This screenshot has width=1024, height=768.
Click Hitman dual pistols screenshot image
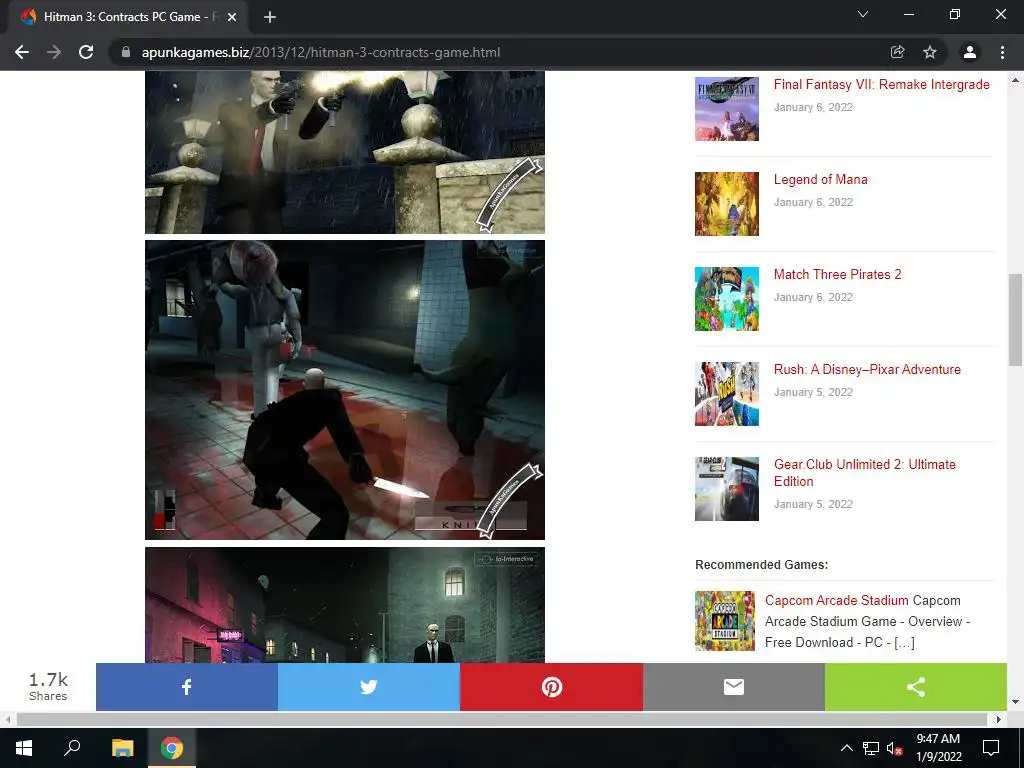tap(345, 152)
